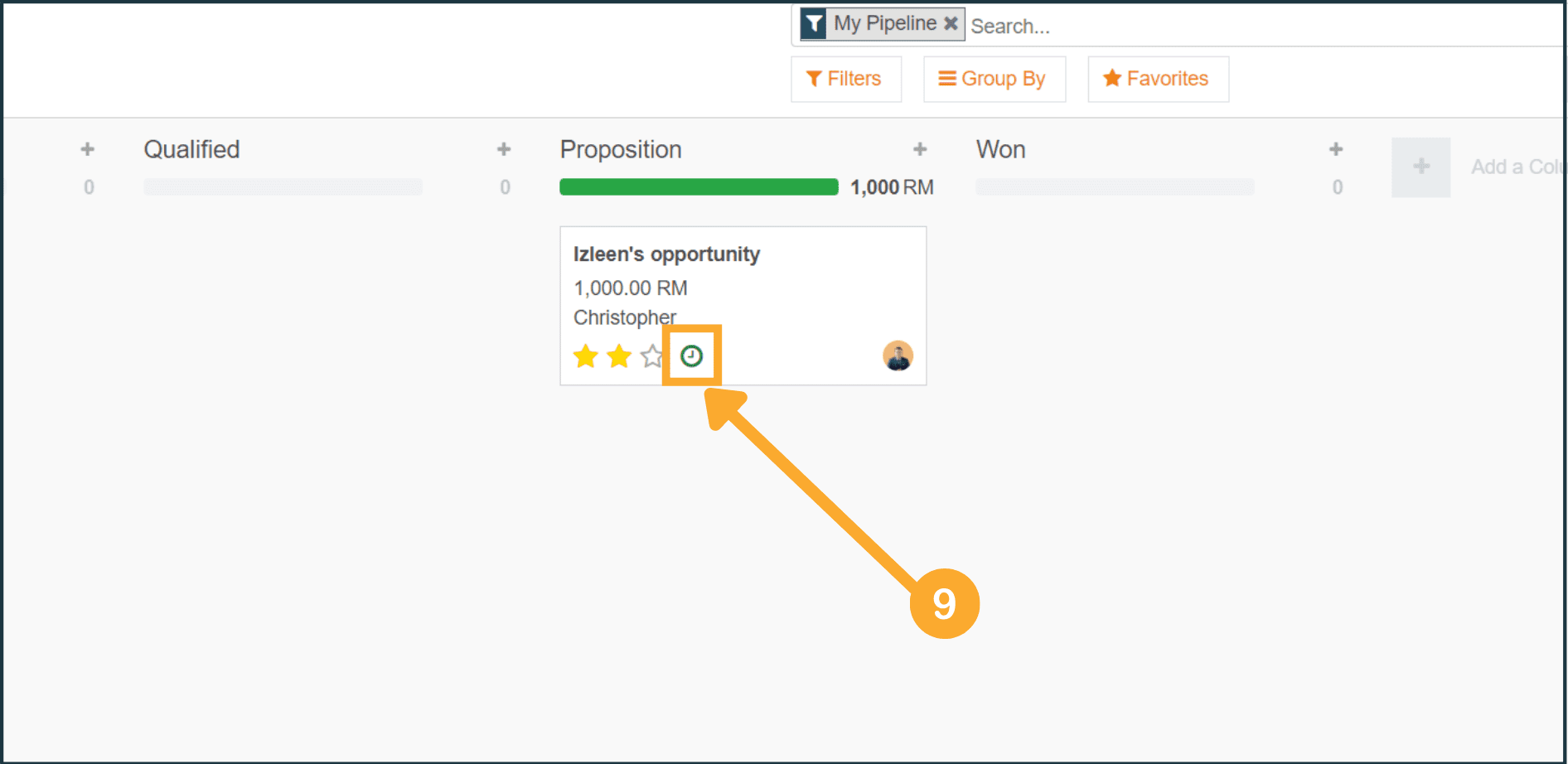Click the salesperson avatar on card
The width and height of the screenshot is (1568, 764).
click(x=898, y=356)
